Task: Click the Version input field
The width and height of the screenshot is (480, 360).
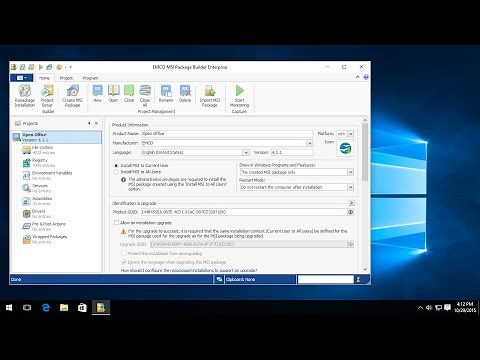Action: pyautogui.click(x=292, y=152)
